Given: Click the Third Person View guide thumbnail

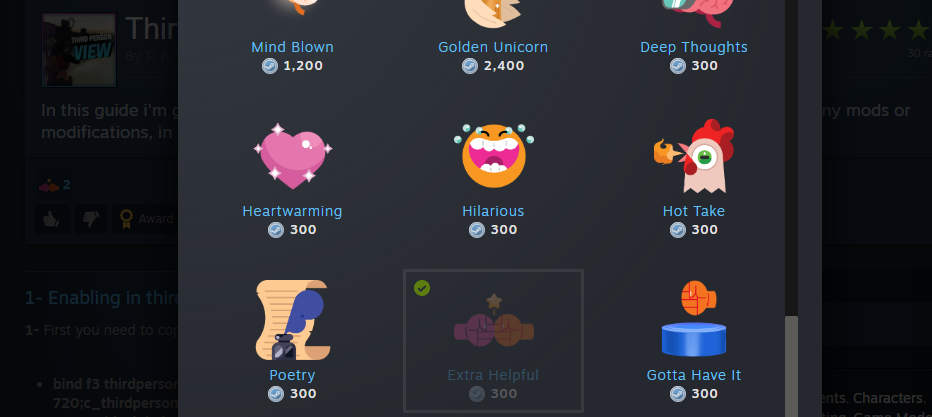Looking at the screenshot, I should pyautogui.click(x=78, y=50).
